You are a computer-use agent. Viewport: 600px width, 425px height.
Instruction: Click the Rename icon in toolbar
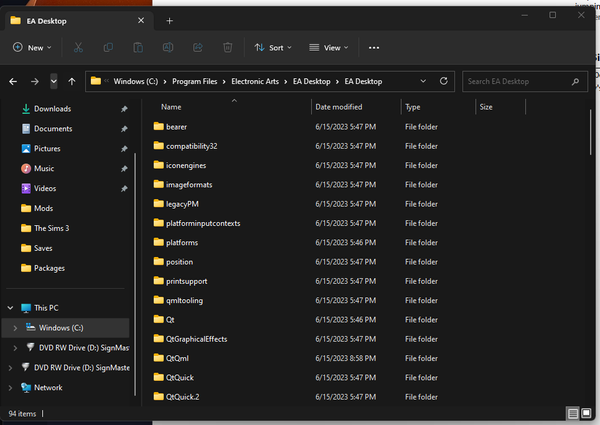168,47
